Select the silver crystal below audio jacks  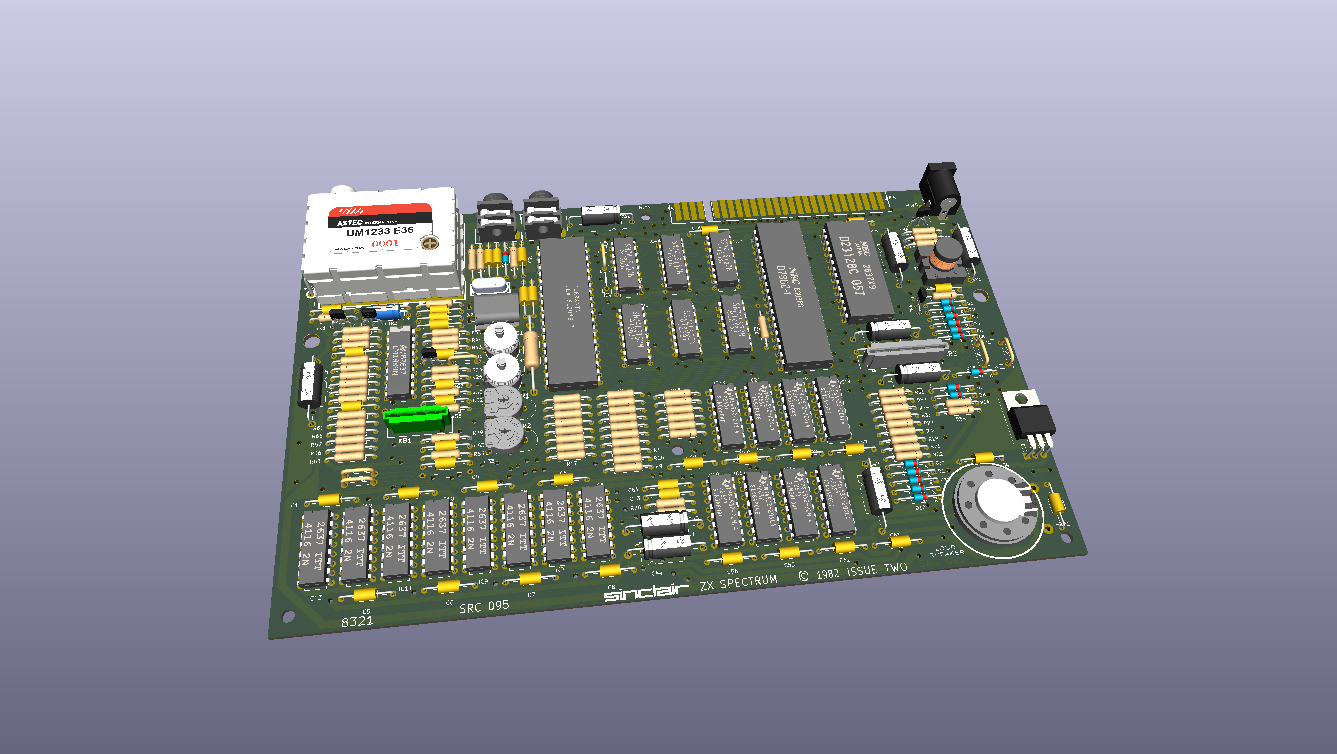click(490, 286)
